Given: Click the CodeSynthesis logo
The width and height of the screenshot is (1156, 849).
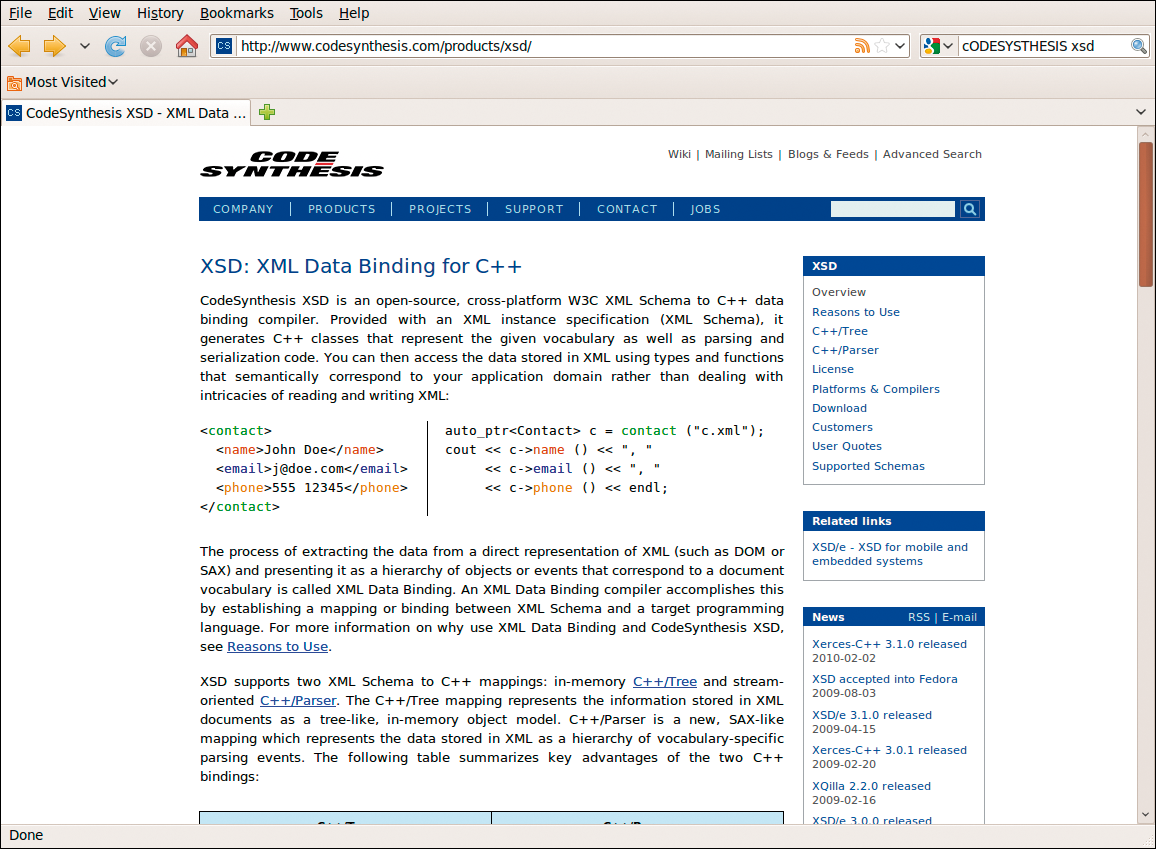Looking at the screenshot, I should click(x=292, y=164).
